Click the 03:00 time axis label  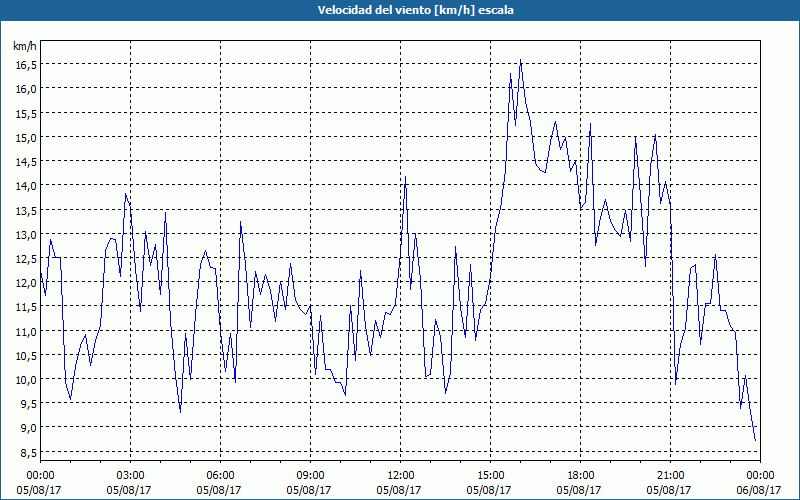tap(131, 476)
